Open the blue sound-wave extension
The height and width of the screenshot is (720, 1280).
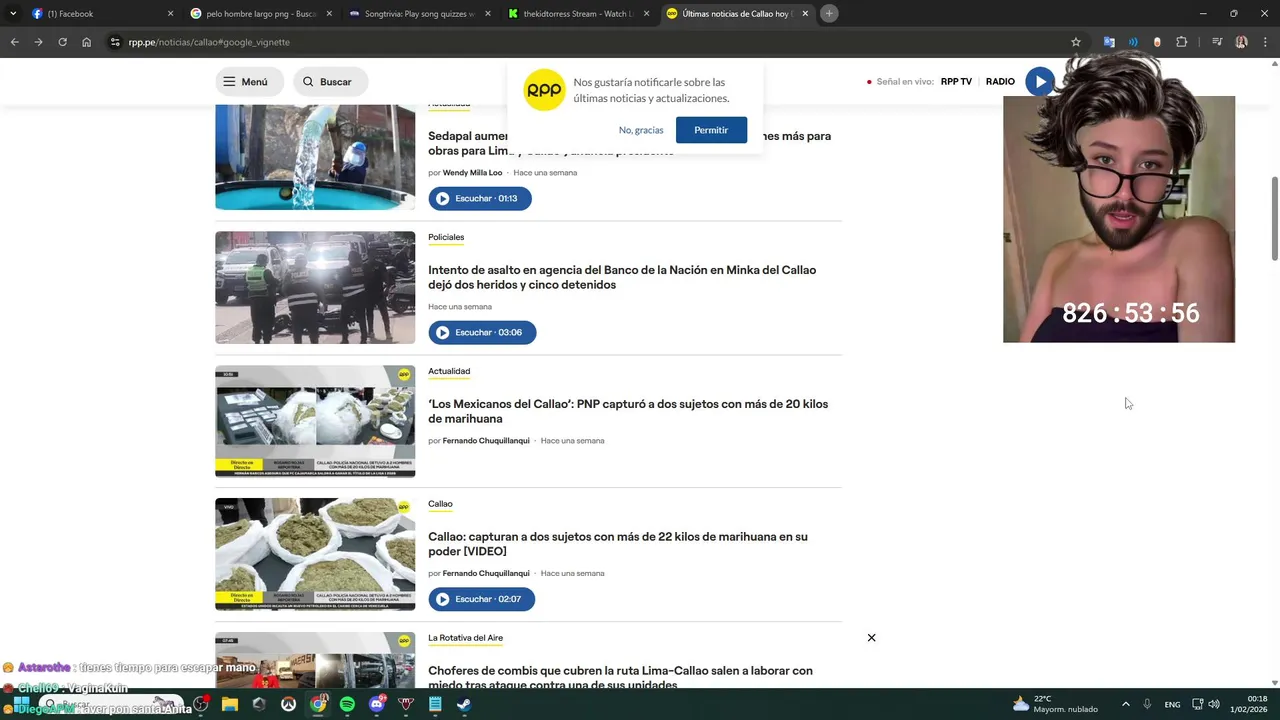click(x=1133, y=42)
